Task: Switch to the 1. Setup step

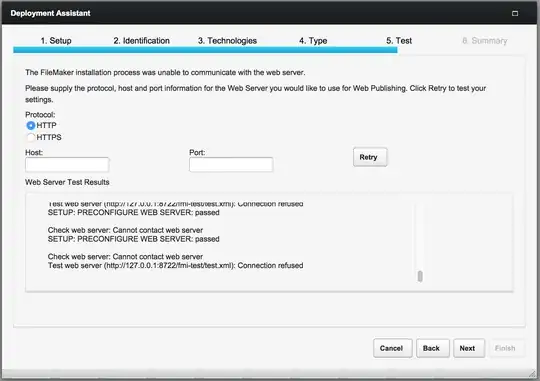Action: coord(56,41)
